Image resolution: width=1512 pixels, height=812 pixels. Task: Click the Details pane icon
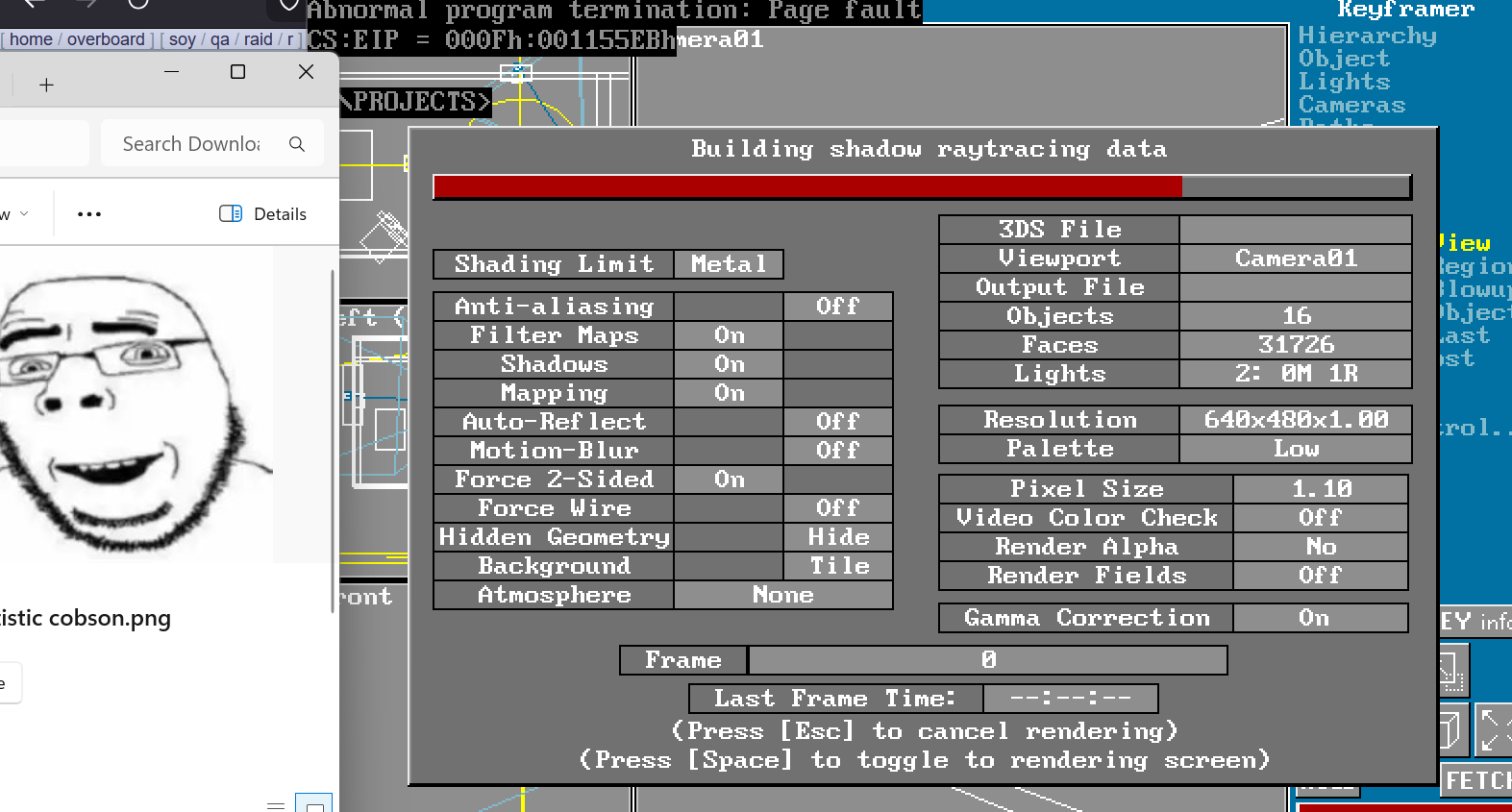tap(231, 214)
